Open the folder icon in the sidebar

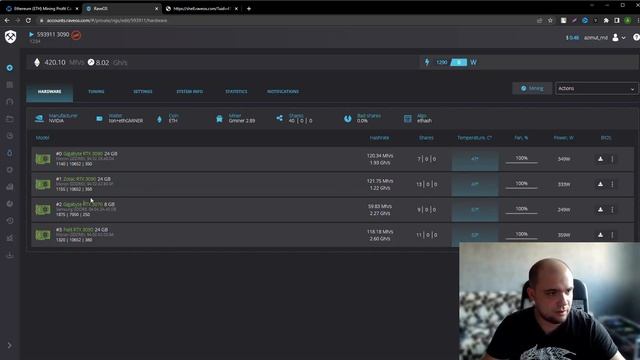[10, 119]
